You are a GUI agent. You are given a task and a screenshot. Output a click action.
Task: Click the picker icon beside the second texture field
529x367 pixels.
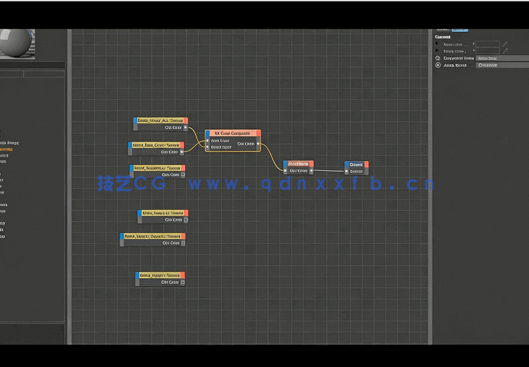pos(505,51)
